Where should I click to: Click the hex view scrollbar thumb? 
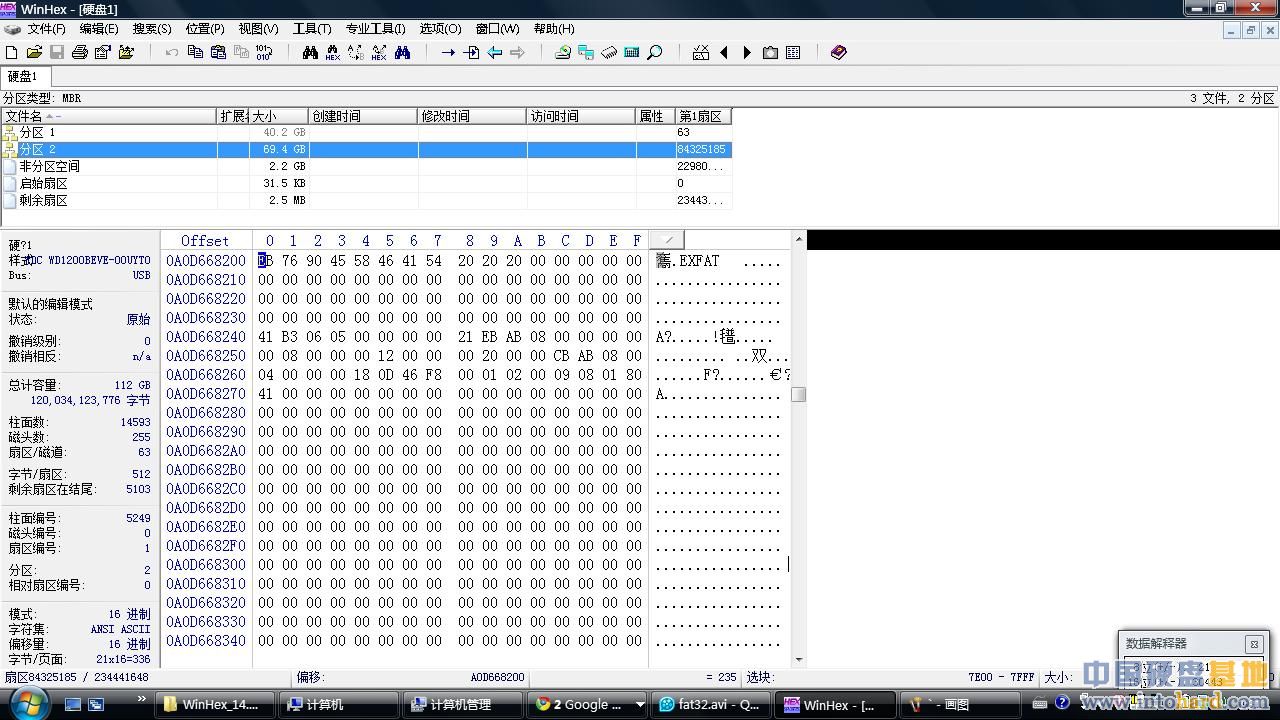(x=798, y=394)
